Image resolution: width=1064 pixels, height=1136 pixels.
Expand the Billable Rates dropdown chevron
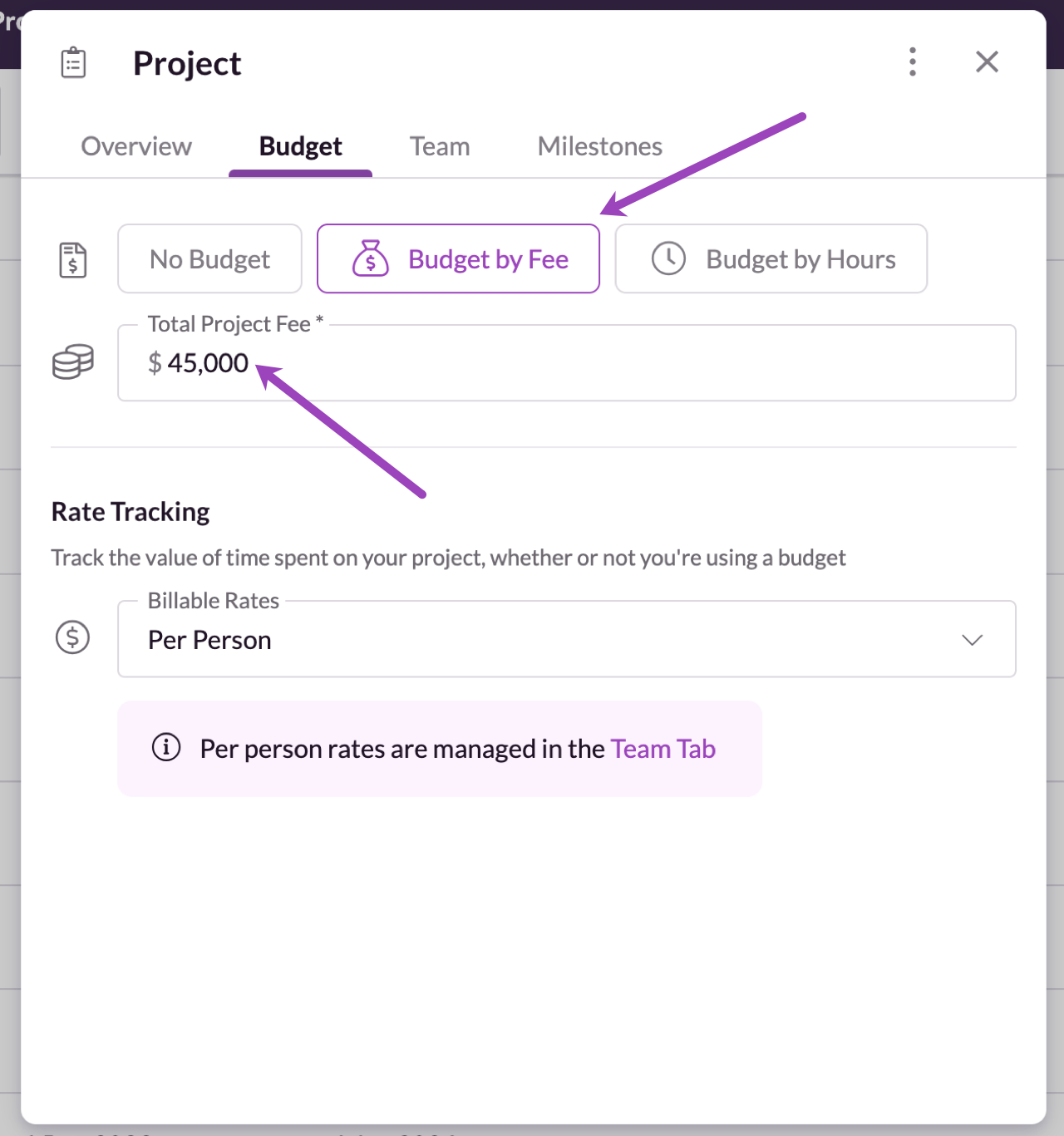973,640
